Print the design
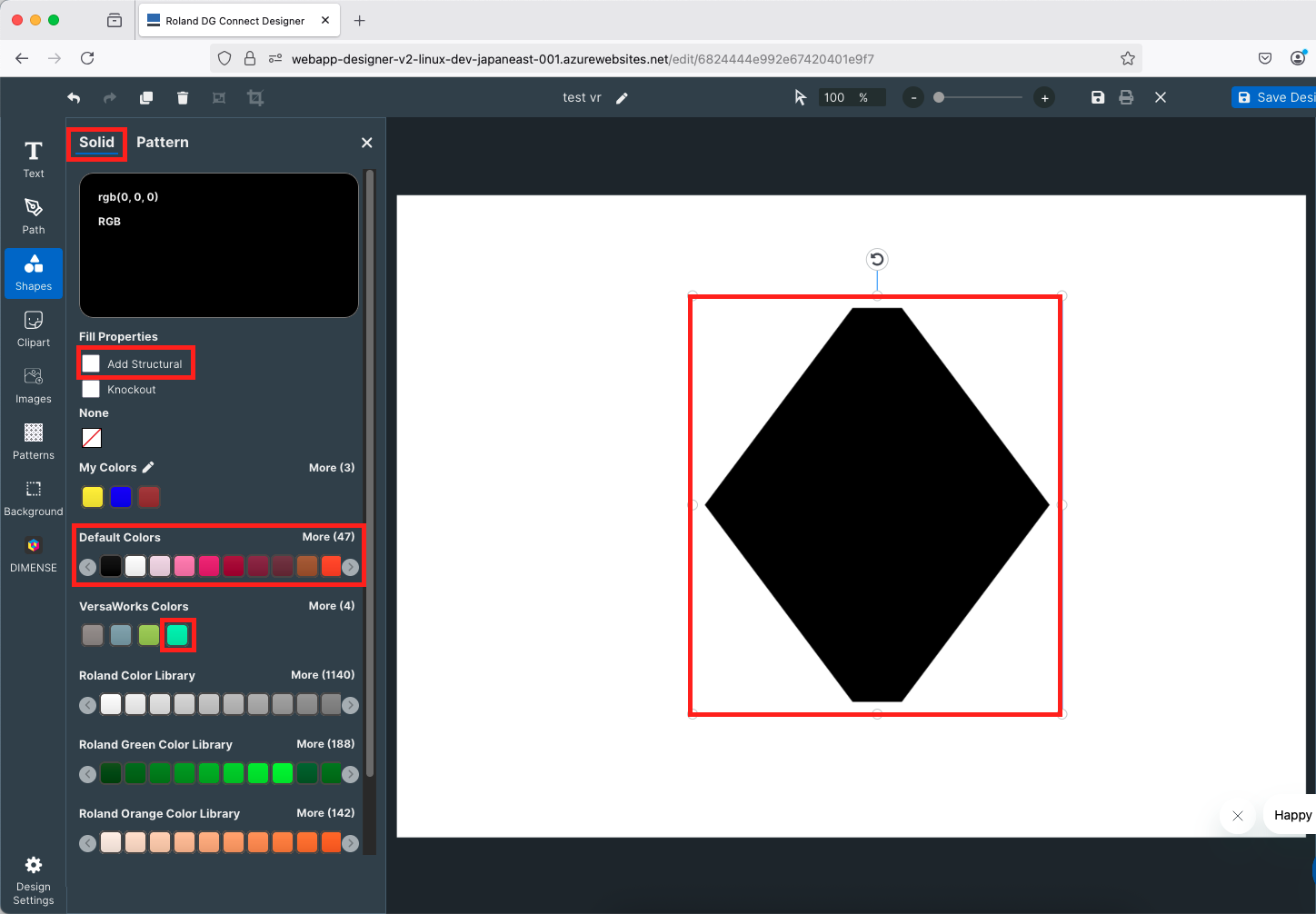The height and width of the screenshot is (914, 1316). tap(1126, 97)
